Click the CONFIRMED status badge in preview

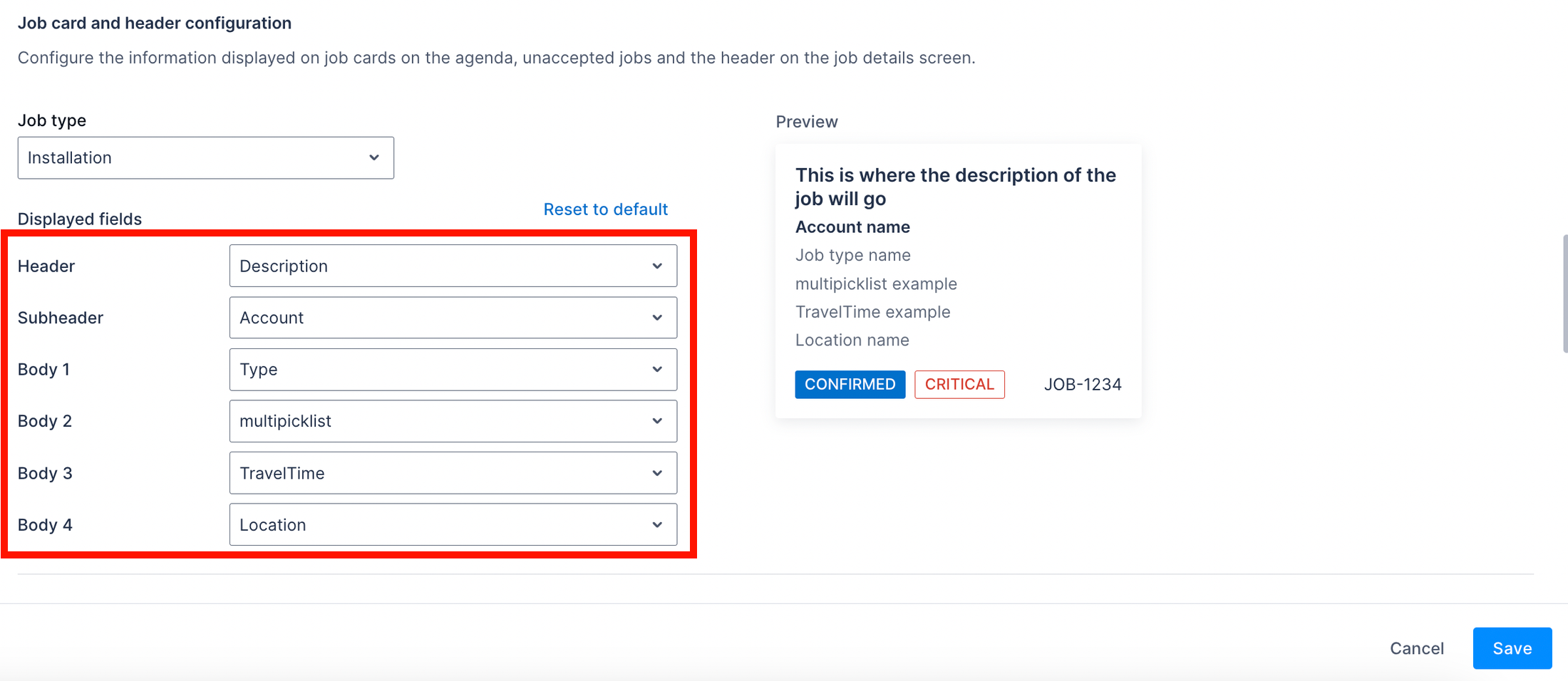point(850,384)
